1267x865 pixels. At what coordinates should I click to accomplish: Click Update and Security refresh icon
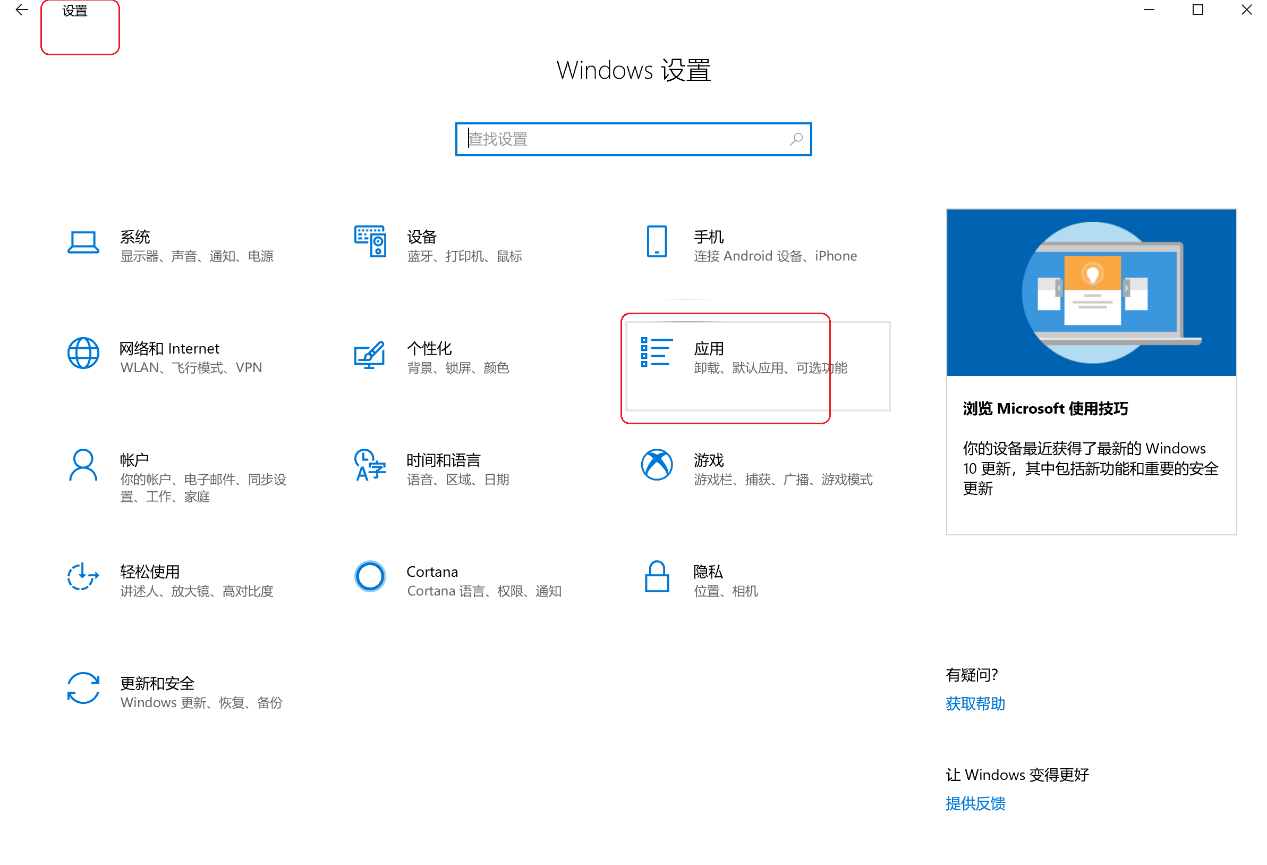point(83,688)
